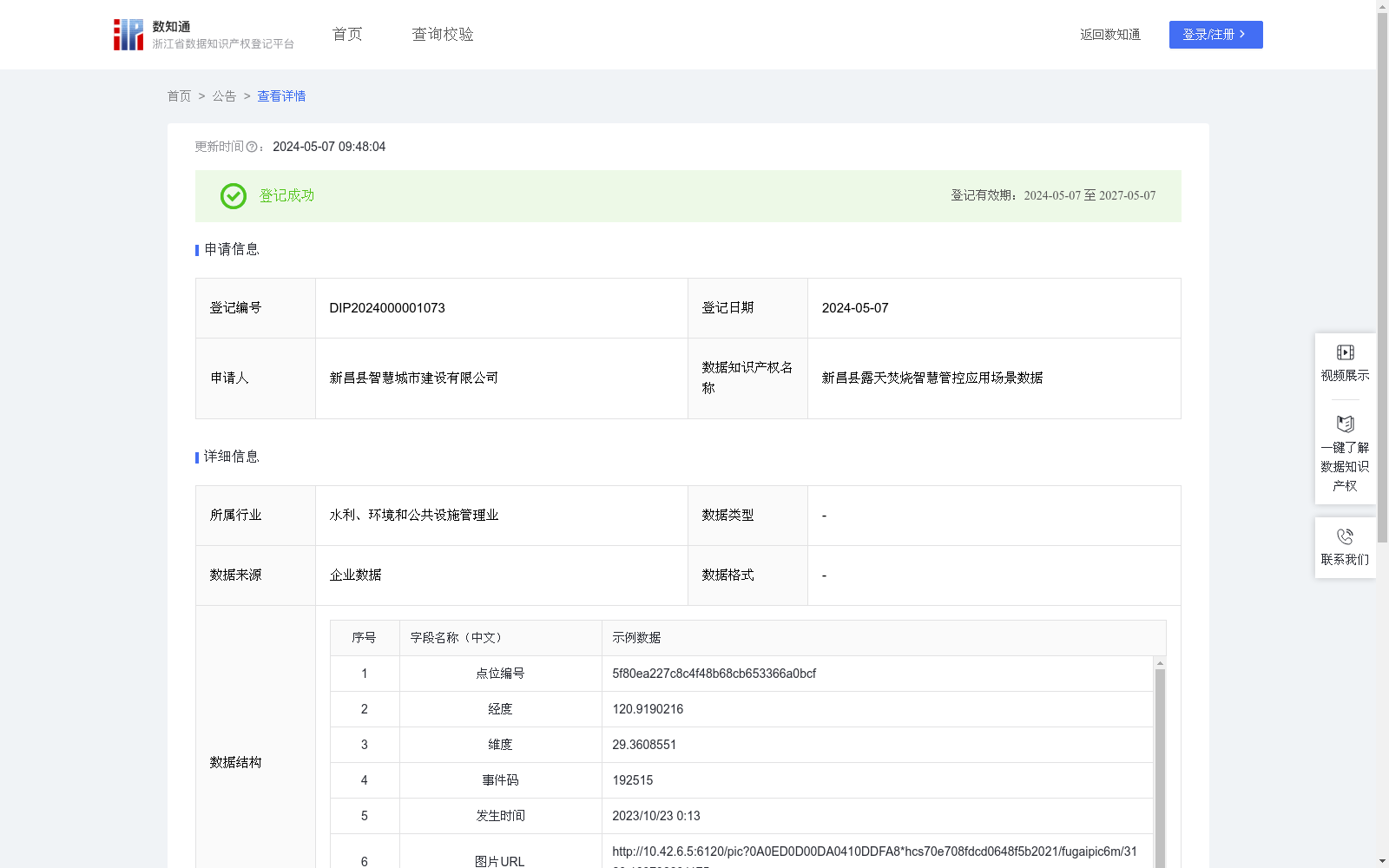Click data source value 企业数据

(355, 575)
